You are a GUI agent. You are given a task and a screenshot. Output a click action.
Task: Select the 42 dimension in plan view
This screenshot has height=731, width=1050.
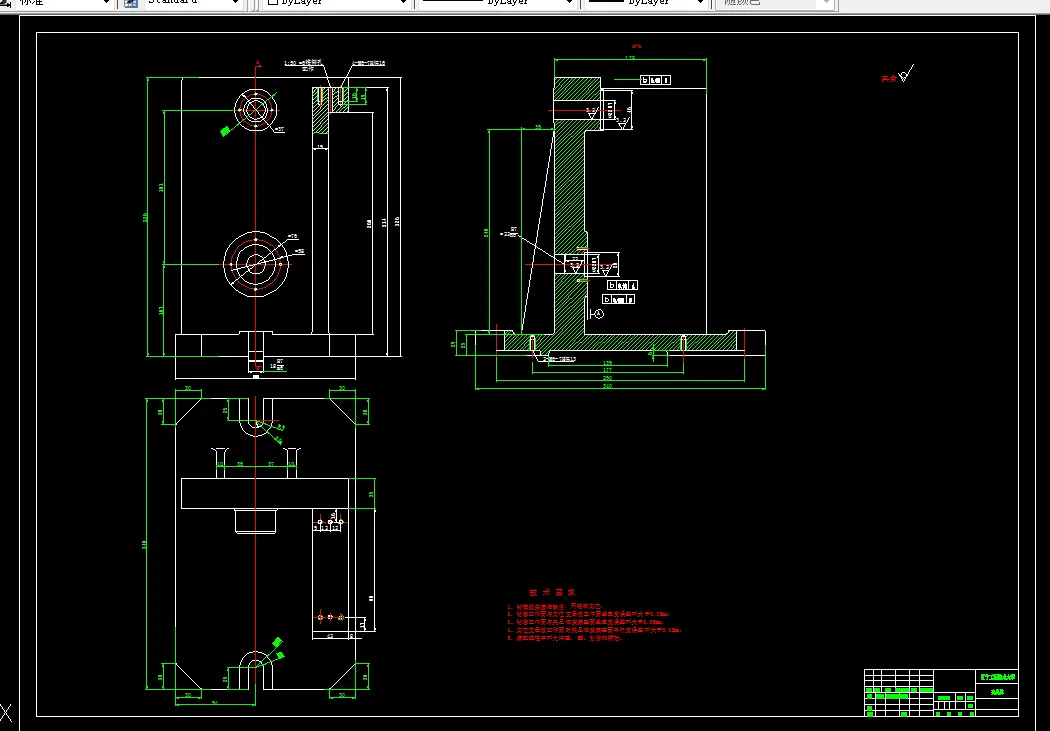click(330, 636)
